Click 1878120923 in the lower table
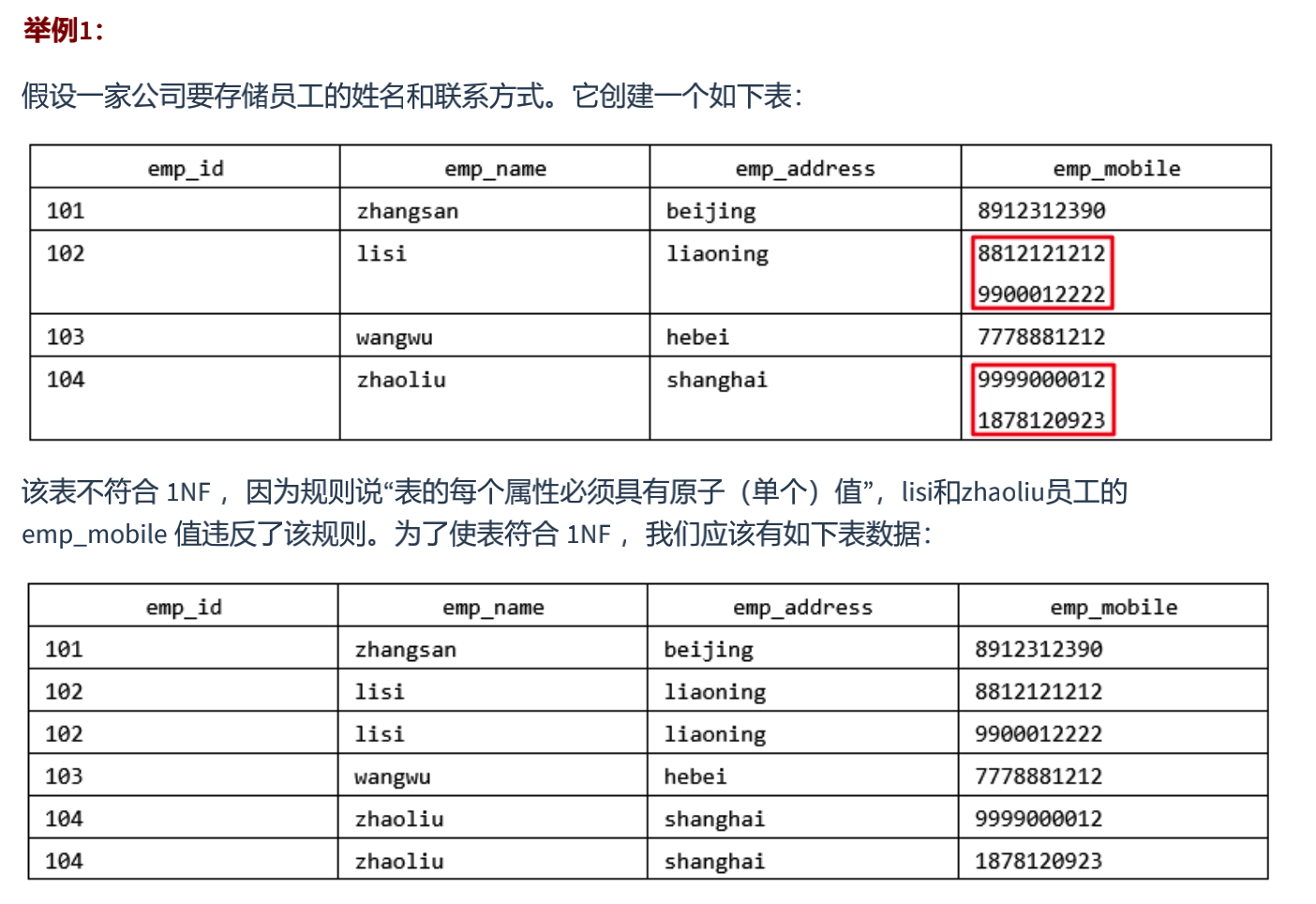1316x904 pixels. point(1039,861)
